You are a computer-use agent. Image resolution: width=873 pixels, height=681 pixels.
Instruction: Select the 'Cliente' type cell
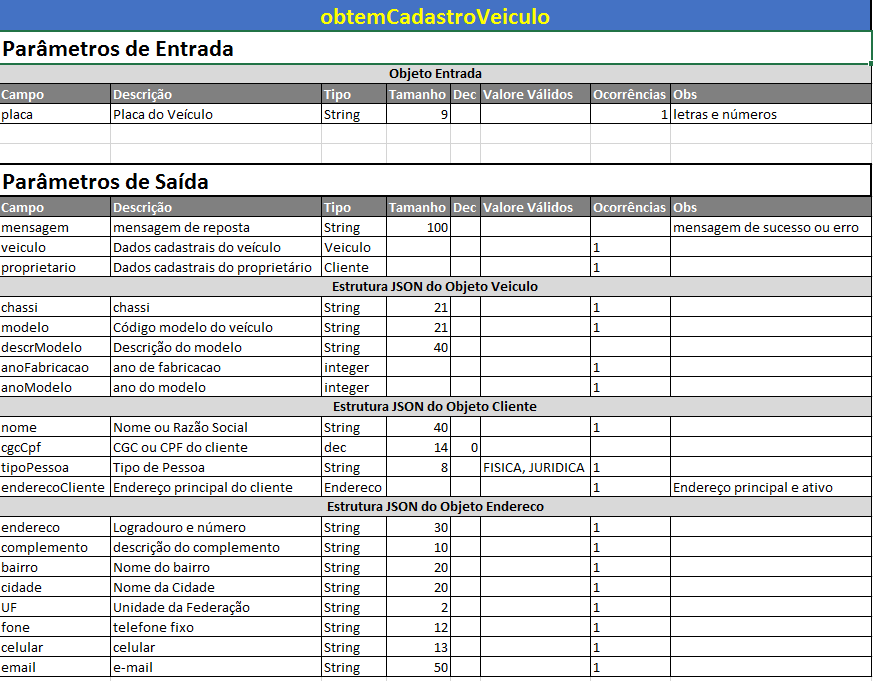point(354,268)
